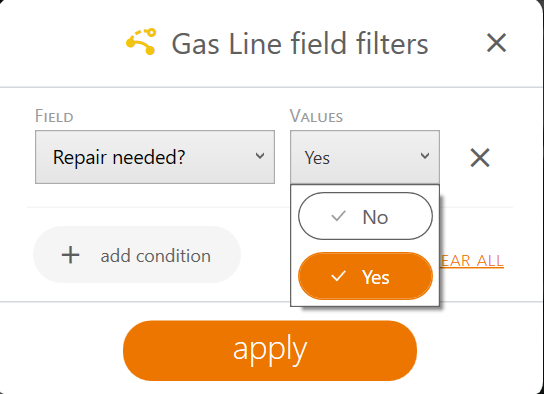Close the Gas Line field filters dialog
This screenshot has width=544, height=394.
(x=496, y=43)
